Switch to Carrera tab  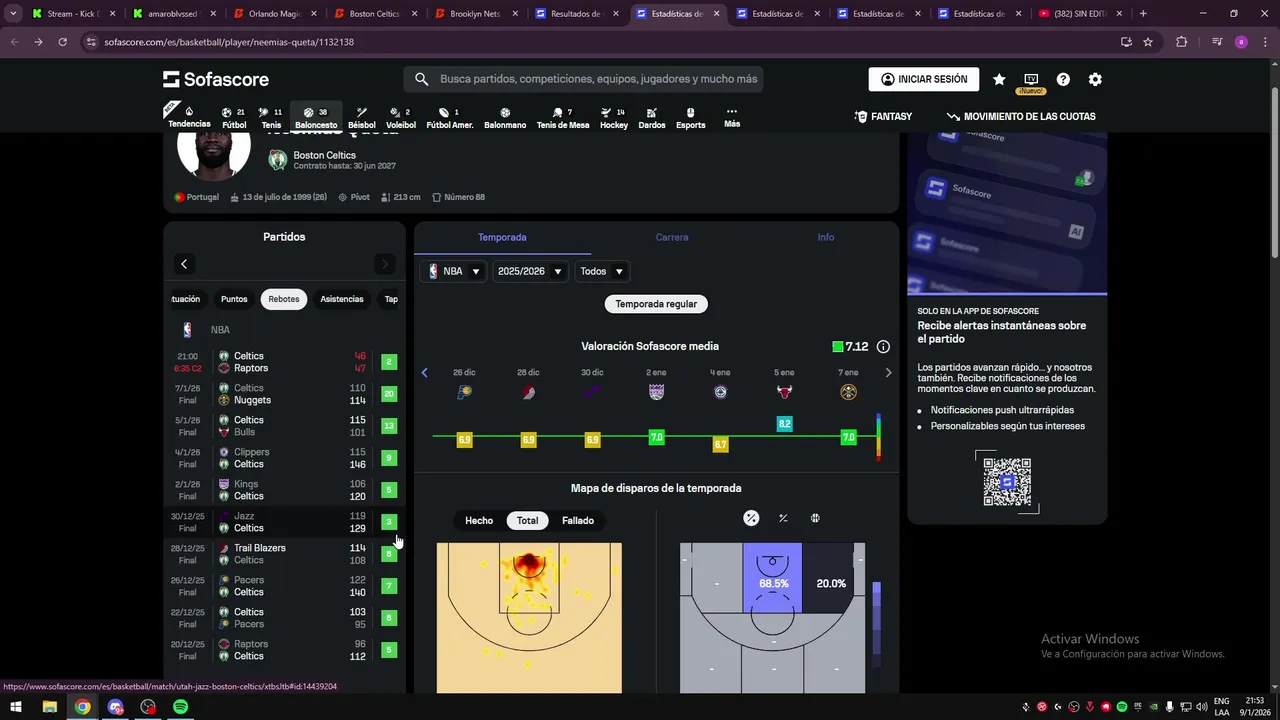[x=672, y=237]
